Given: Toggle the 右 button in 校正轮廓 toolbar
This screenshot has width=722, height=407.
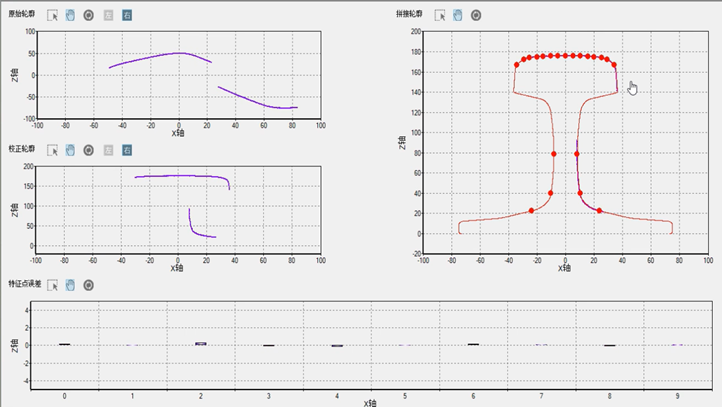Looking at the screenshot, I should [126, 150].
